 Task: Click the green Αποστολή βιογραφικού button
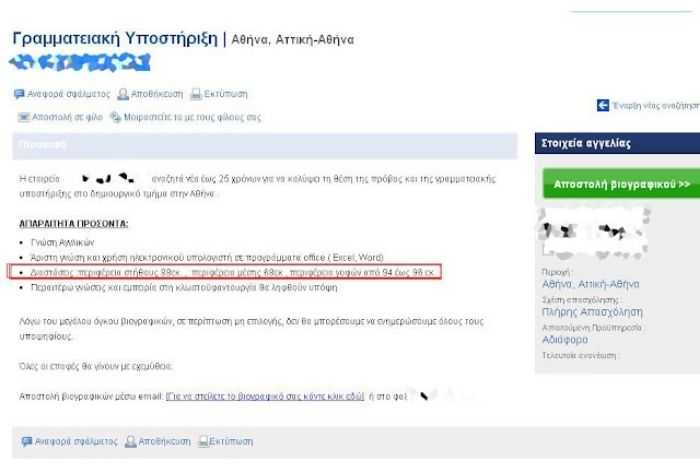[621, 184]
